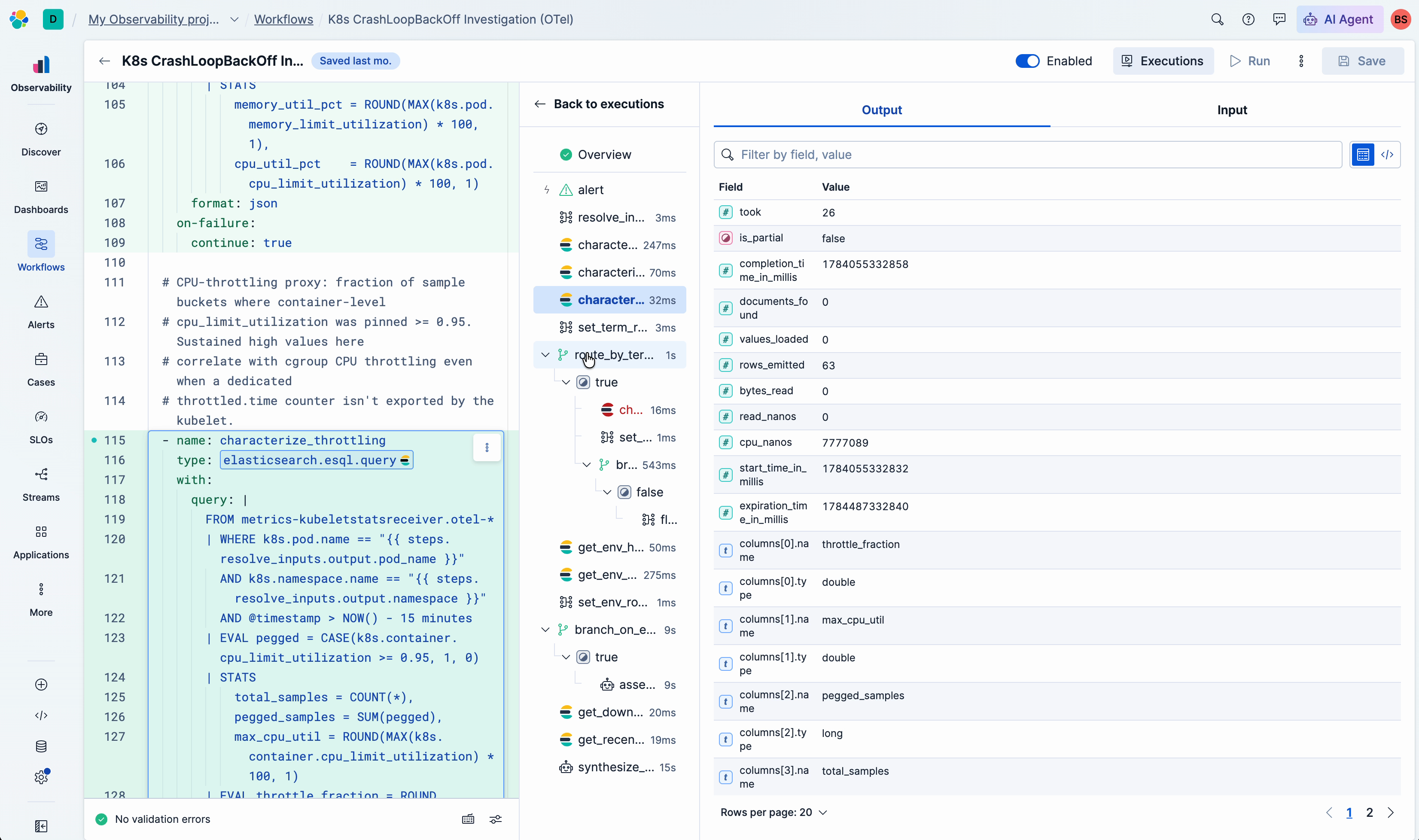Open the Workflows breadcrumb link
The height and width of the screenshot is (840, 1419).
click(283, 19)
